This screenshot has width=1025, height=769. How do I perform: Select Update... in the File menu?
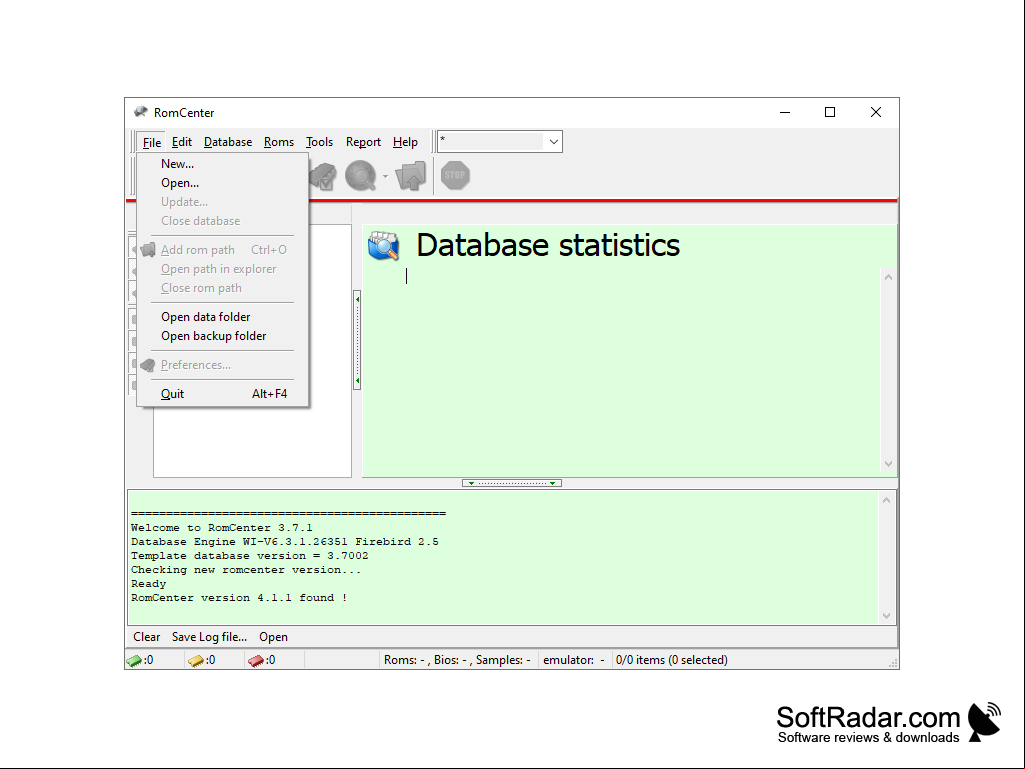(222, 202)
